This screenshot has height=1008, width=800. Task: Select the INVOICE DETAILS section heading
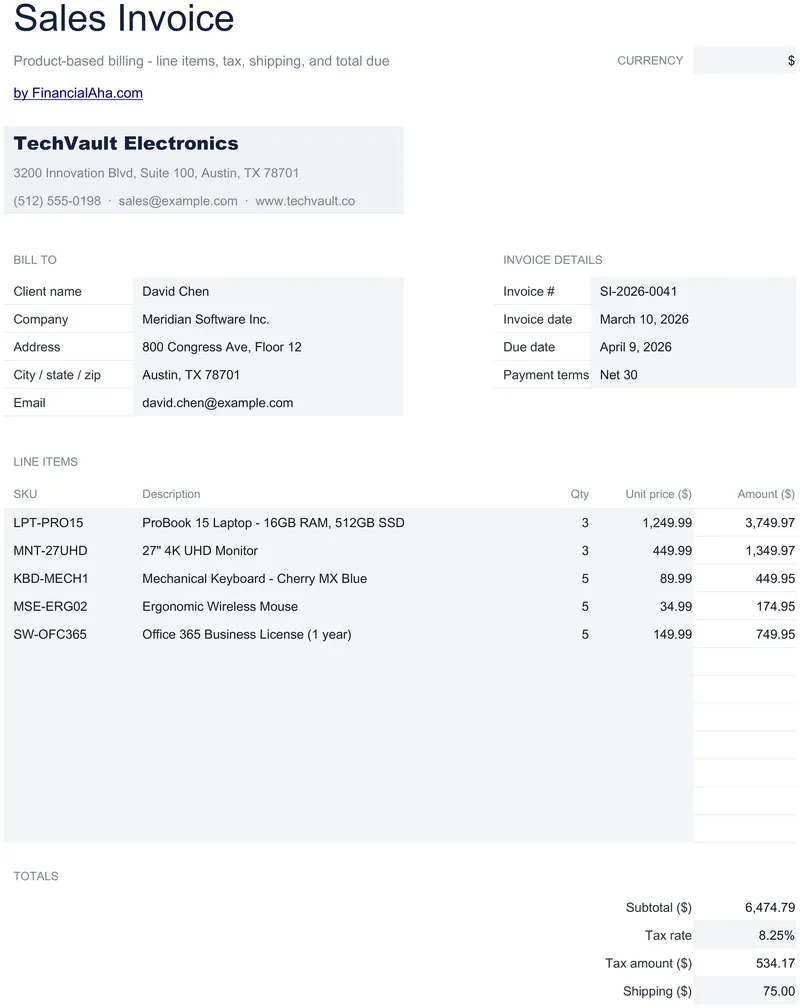tap(552, 260)
